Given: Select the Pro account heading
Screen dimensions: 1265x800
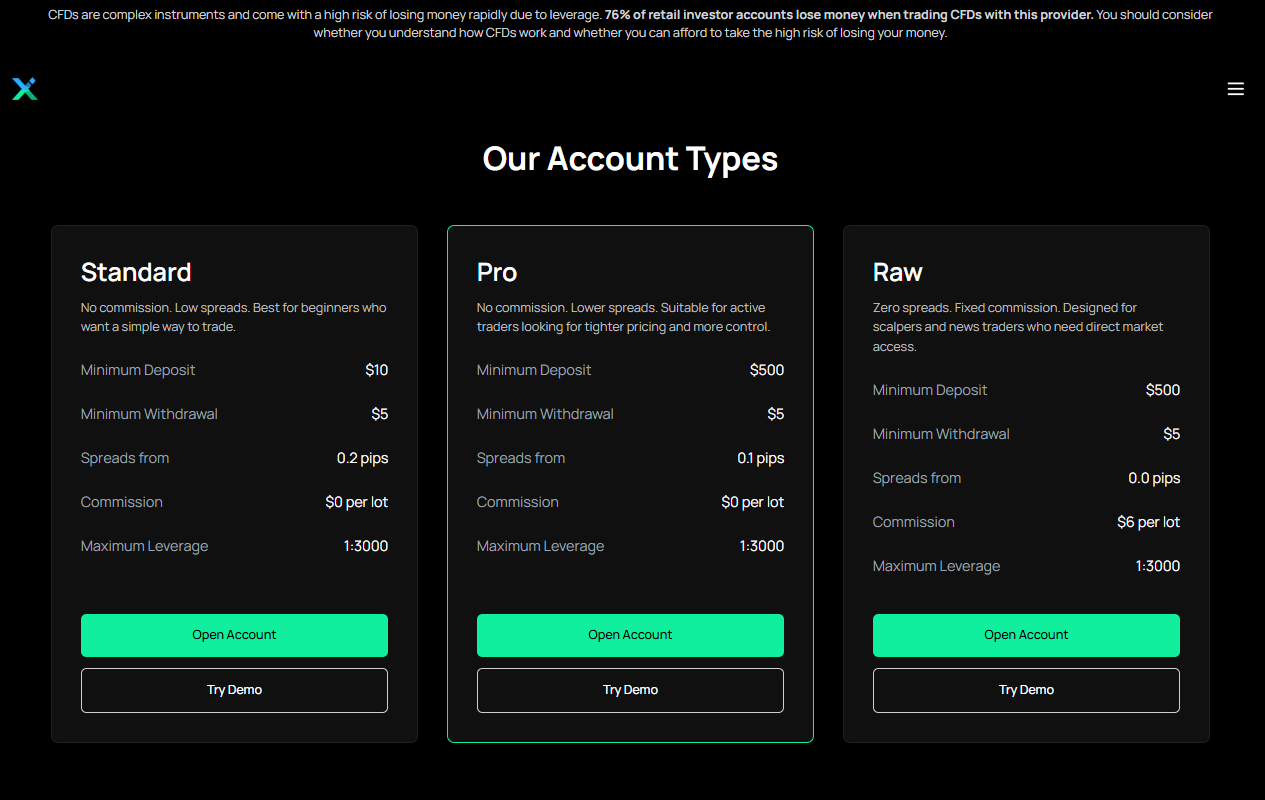Looking at the screenshot, I should pyautogui.click(x=497, y=272).
